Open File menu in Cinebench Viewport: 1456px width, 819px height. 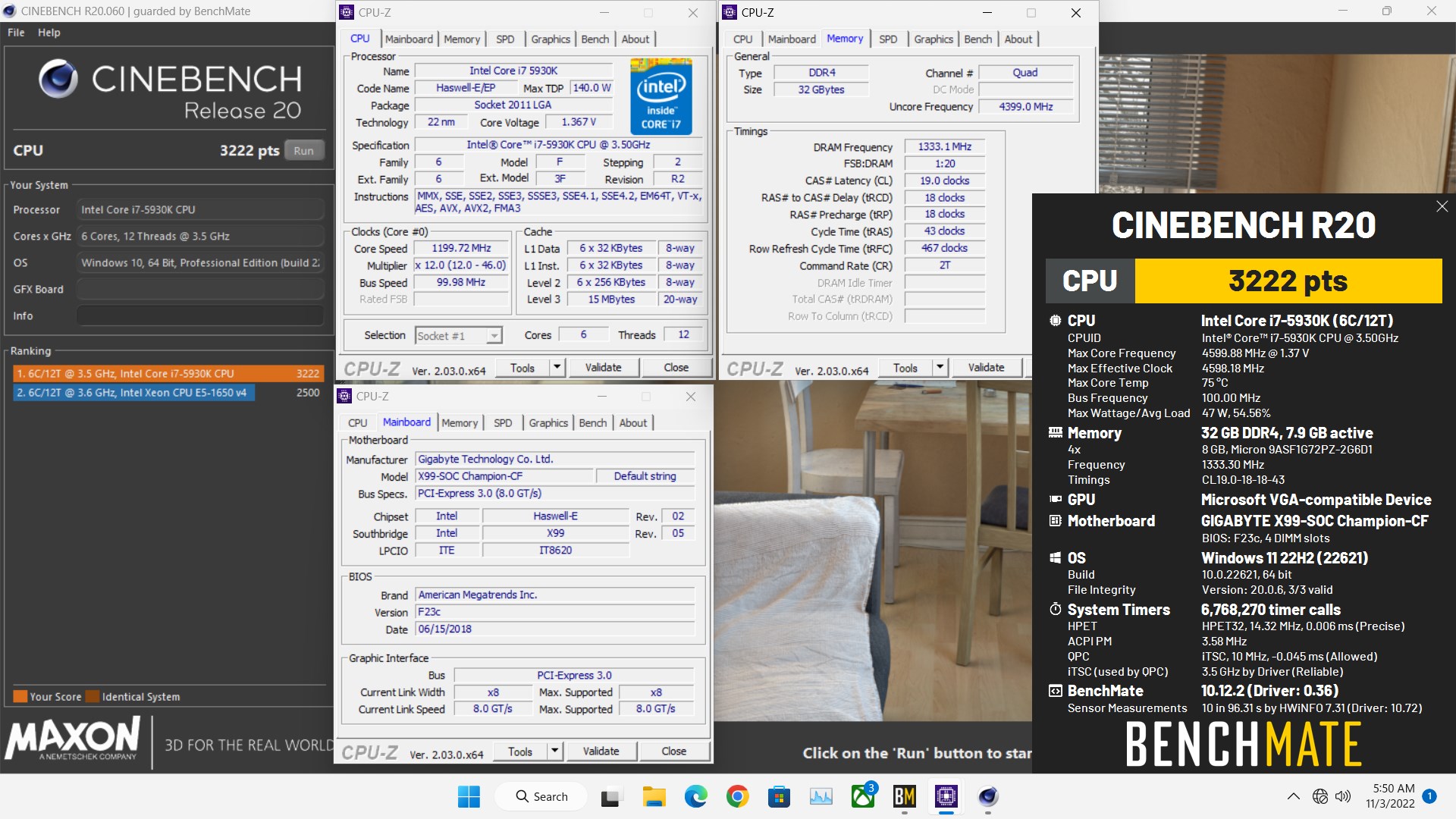(16, 33)
